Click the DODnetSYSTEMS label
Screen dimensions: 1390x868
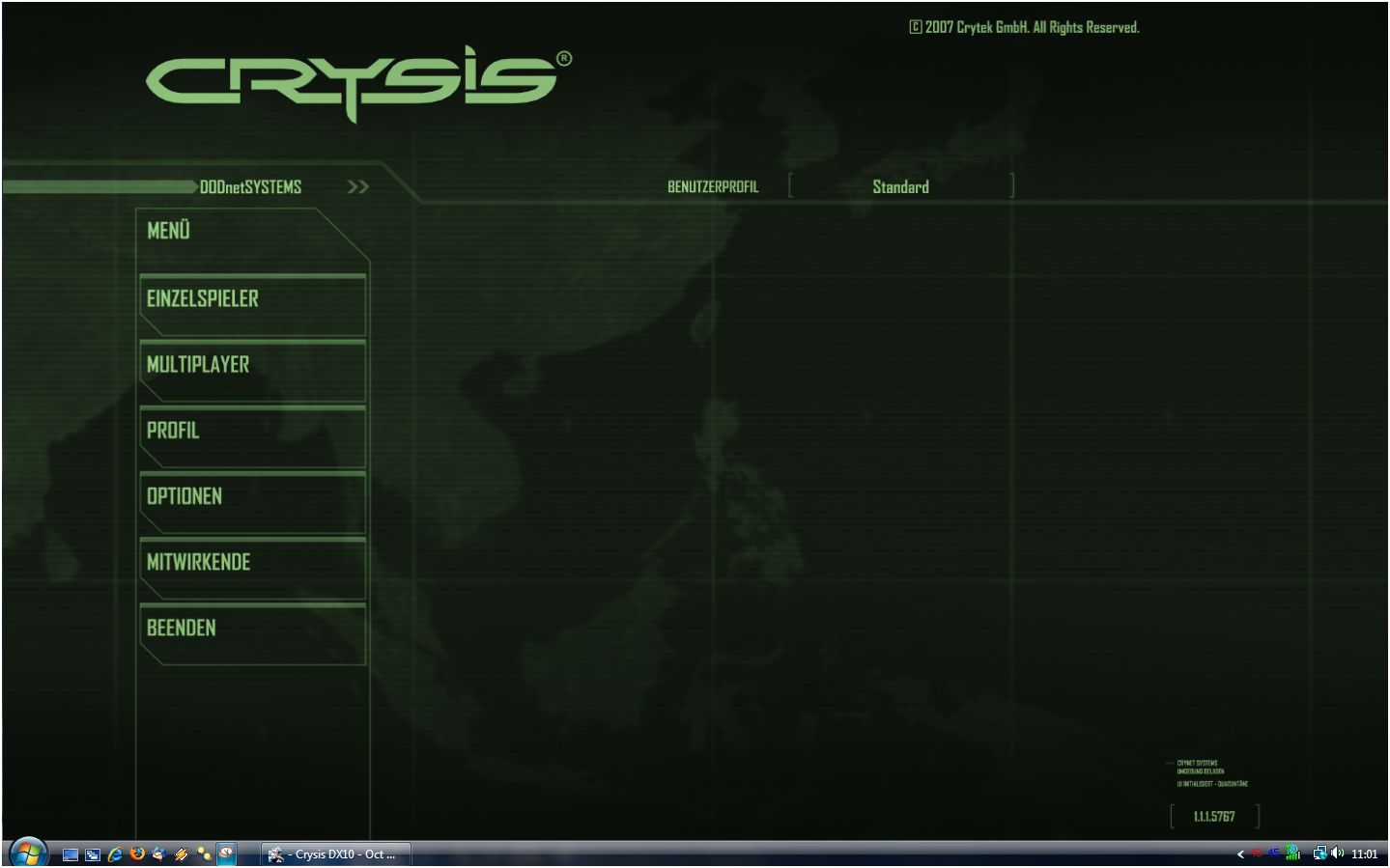(250, 187)
